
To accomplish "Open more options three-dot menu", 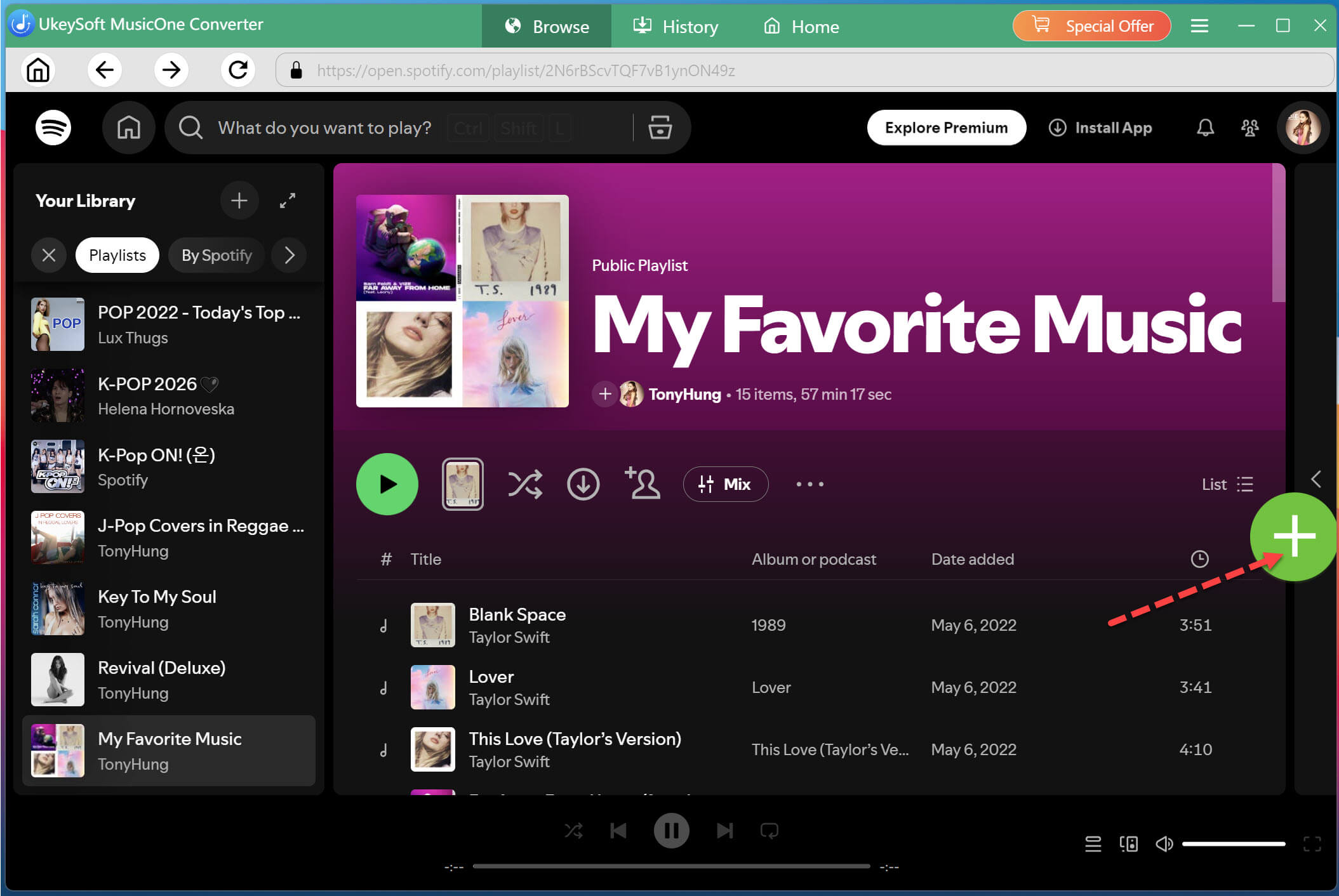I will tap(809, 484).
